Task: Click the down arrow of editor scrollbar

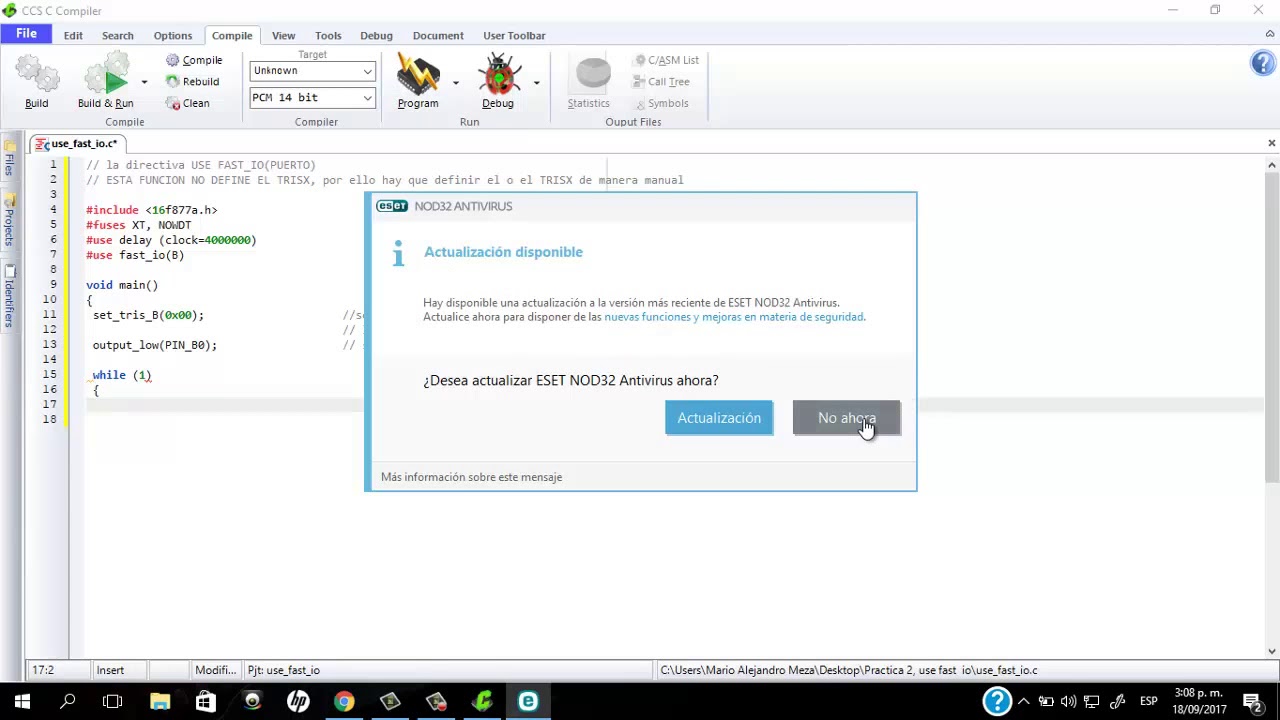Action: [x=1271, y=651]
